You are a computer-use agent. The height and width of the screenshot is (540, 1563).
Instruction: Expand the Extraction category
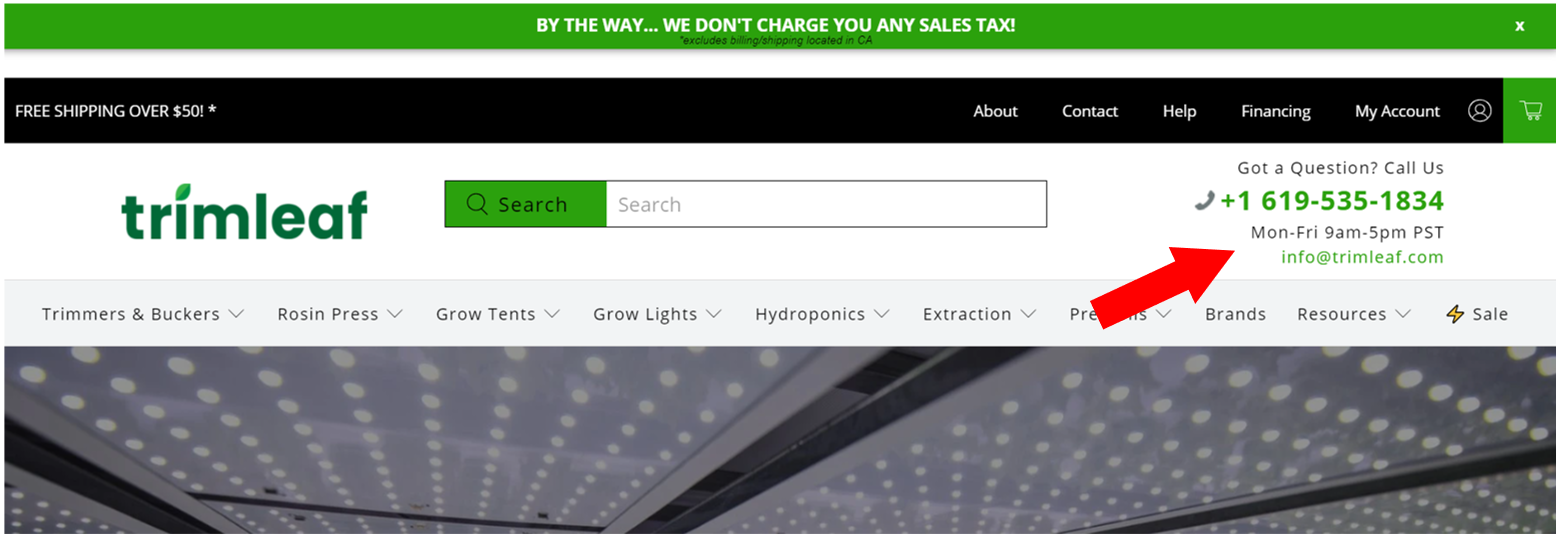(979, 314)
